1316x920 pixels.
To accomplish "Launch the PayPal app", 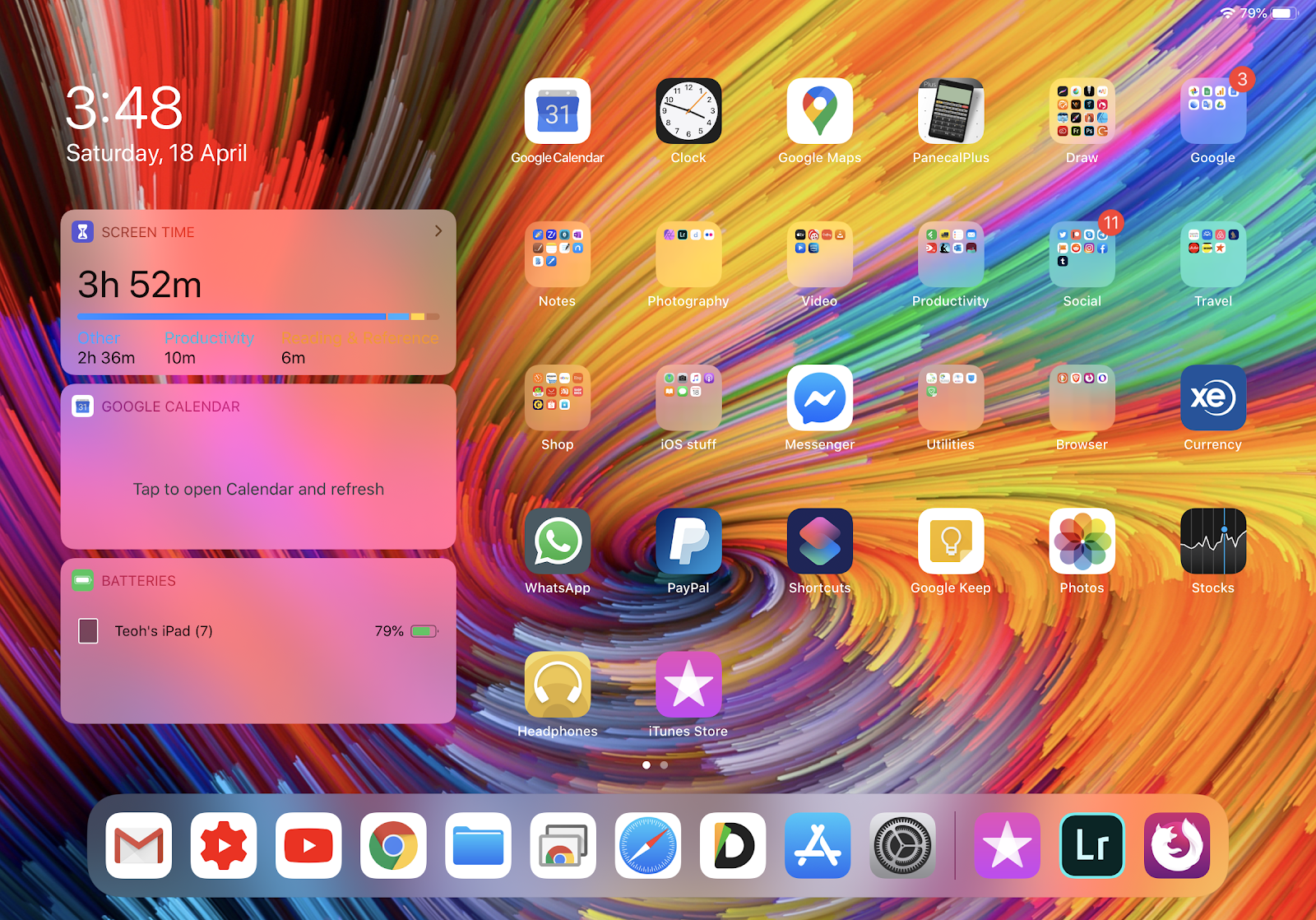I will coord(688,541).
